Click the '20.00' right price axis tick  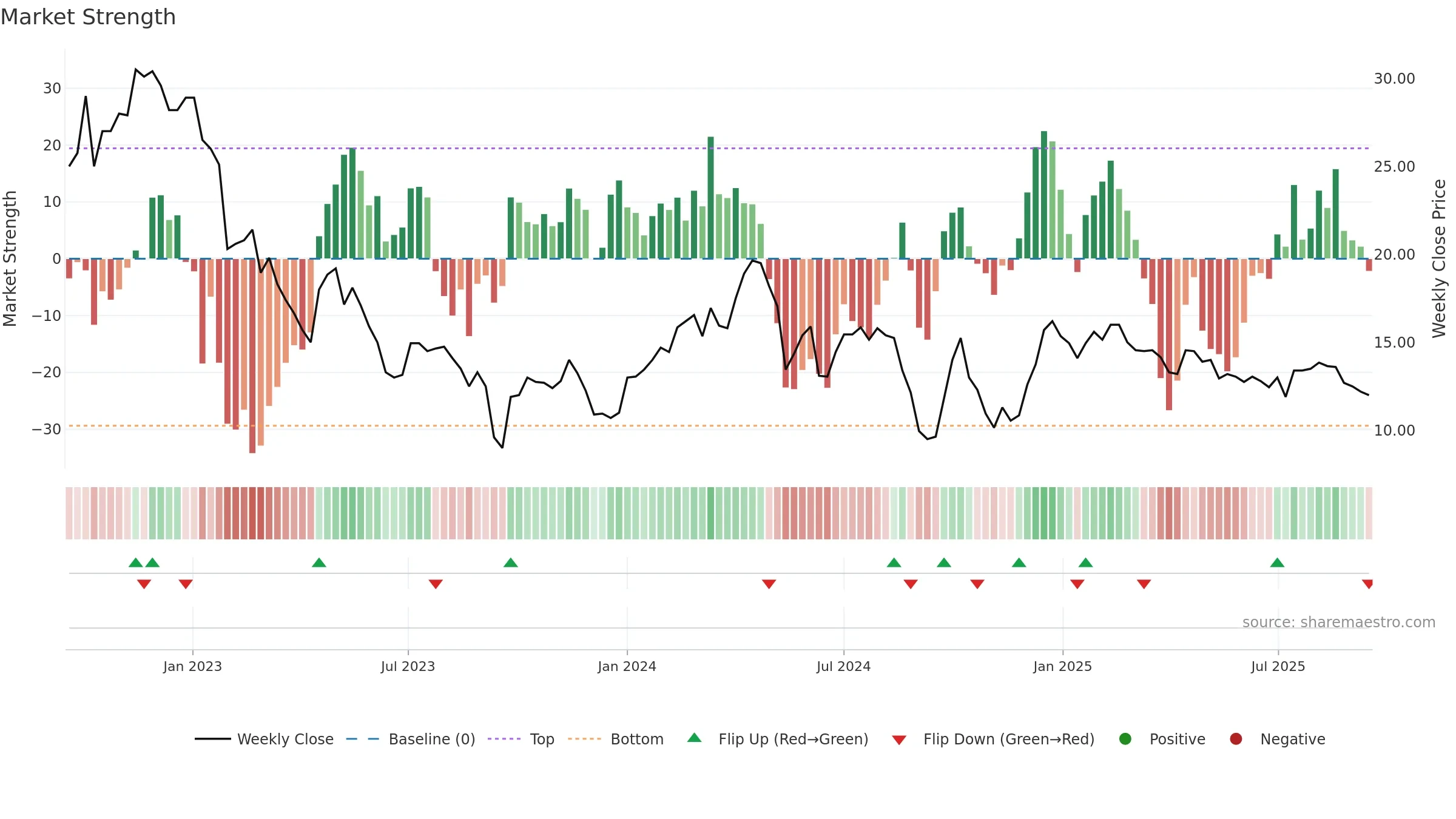click(x=1394, y=255)
